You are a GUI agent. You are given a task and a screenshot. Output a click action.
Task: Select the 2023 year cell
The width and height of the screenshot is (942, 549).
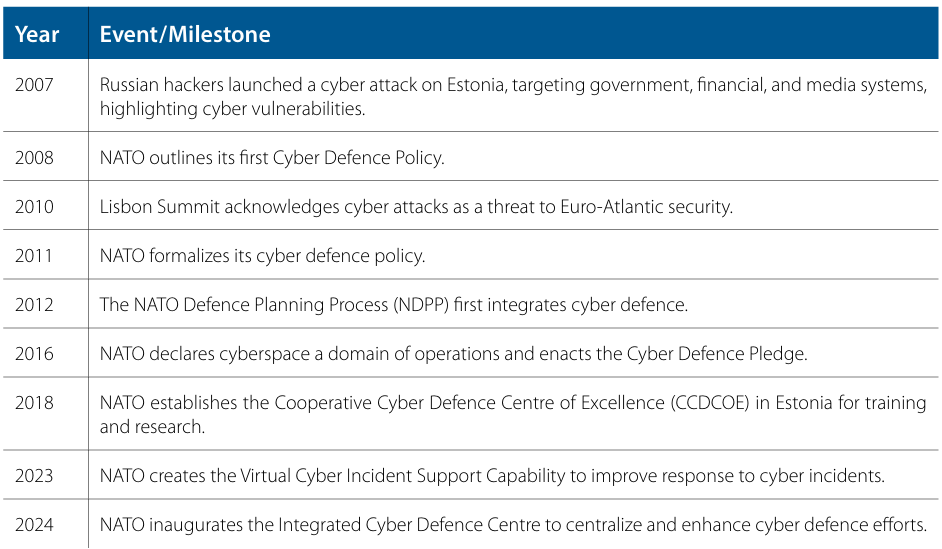pyautogui.click(x=34, y=476)
